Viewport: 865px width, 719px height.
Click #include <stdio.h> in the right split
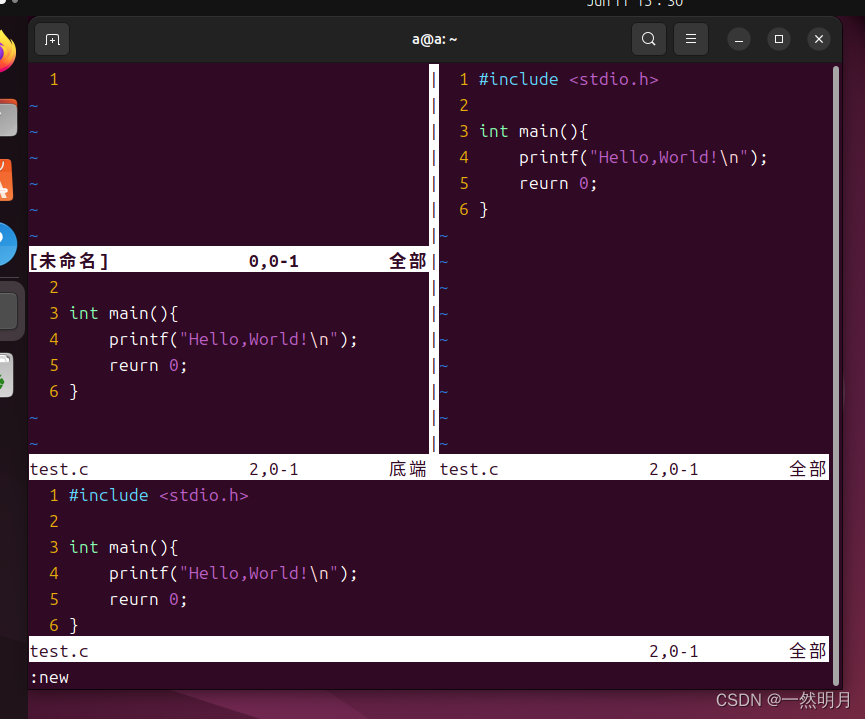569,79
